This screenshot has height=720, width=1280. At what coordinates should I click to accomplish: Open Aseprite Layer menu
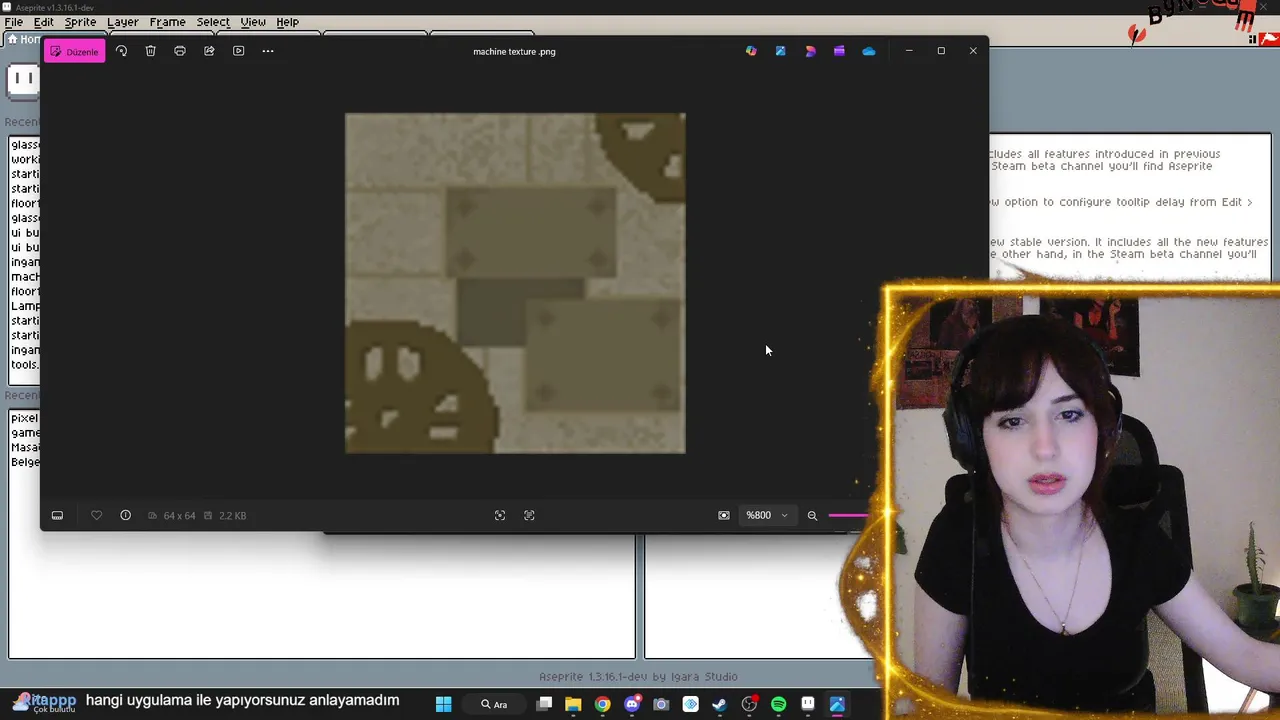(x=123, y=22)
